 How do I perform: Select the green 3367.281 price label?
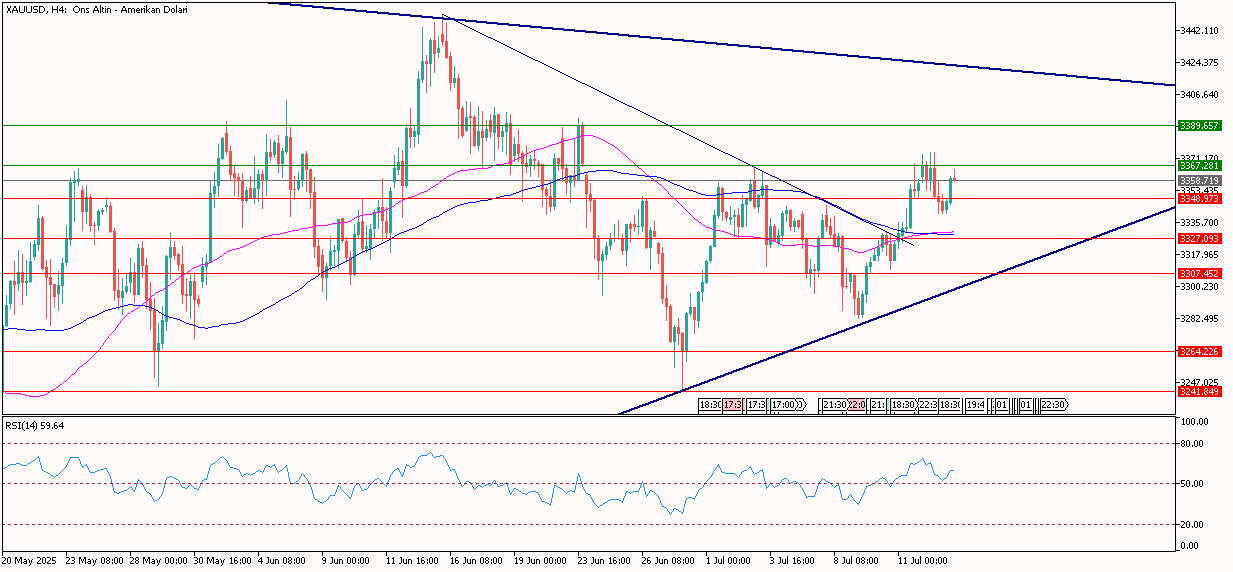[1198, 165]
